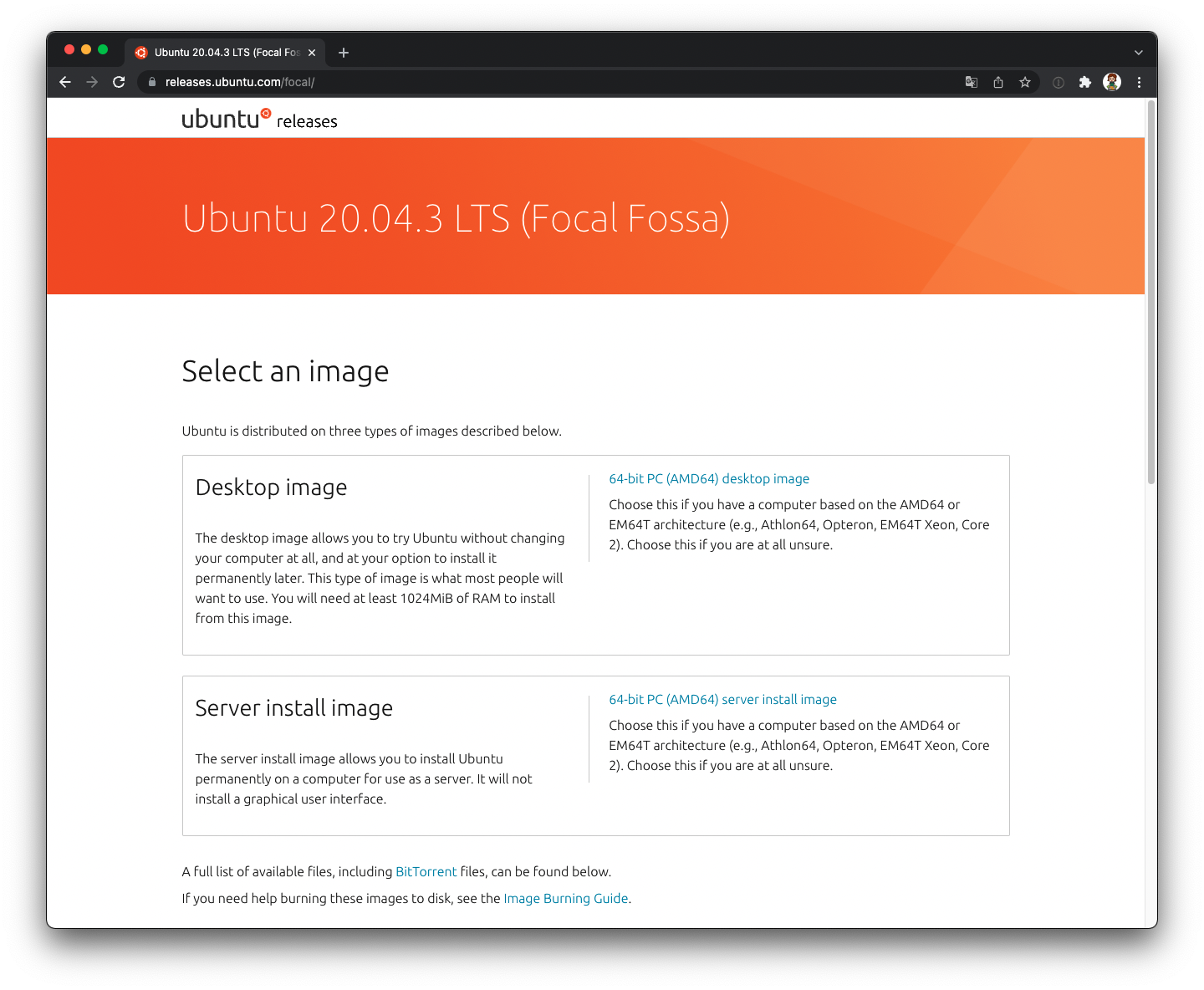The height and width of the screenshot is (990, 1204).
Task: Click the red close window button
Action: tap(69, 50)
